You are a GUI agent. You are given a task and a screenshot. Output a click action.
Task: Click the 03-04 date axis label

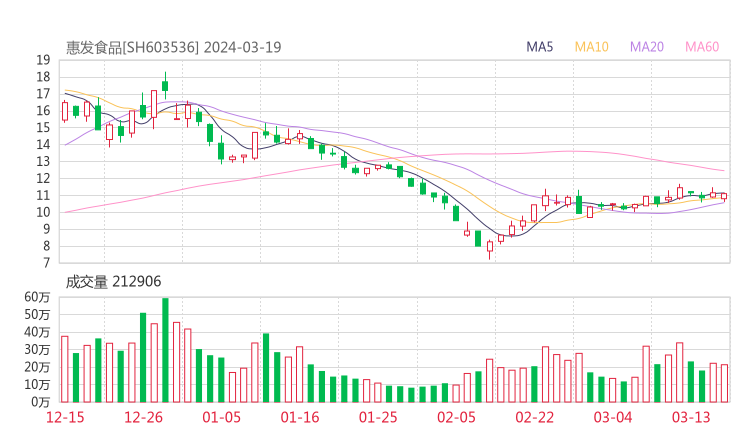[x=613, y=417]
